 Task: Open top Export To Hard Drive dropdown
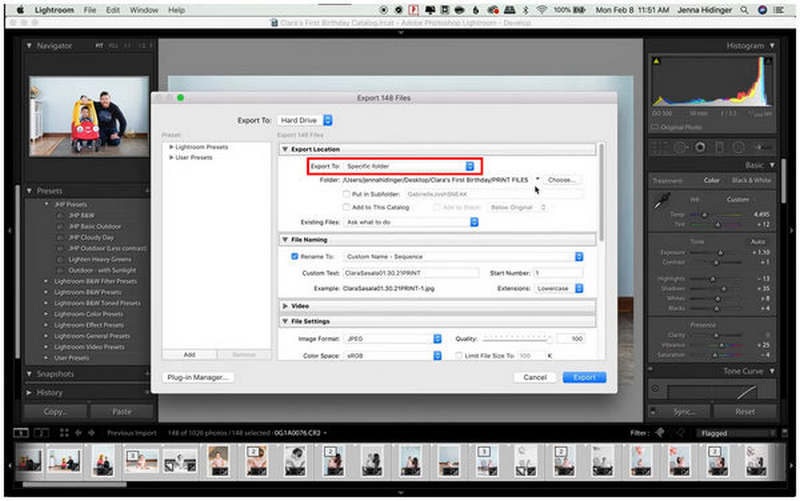tap(305, 120)
